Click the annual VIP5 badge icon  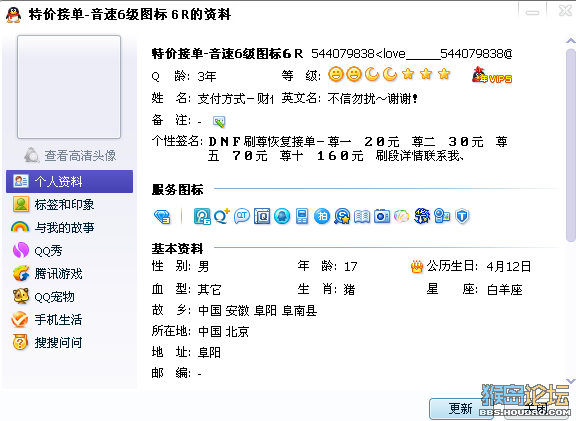click(x=492, y=75)
